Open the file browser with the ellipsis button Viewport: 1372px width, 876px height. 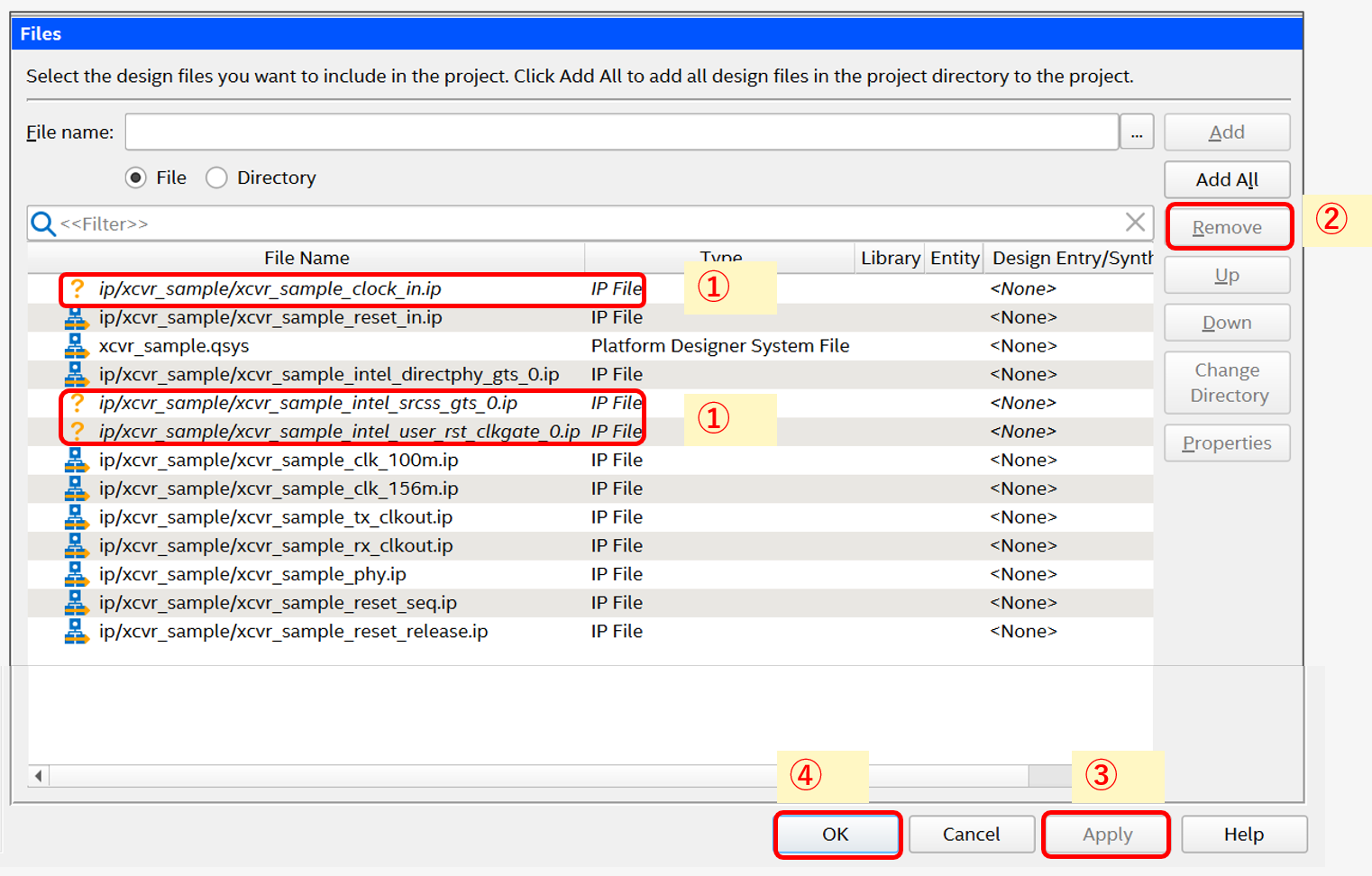click(1137, 132)
